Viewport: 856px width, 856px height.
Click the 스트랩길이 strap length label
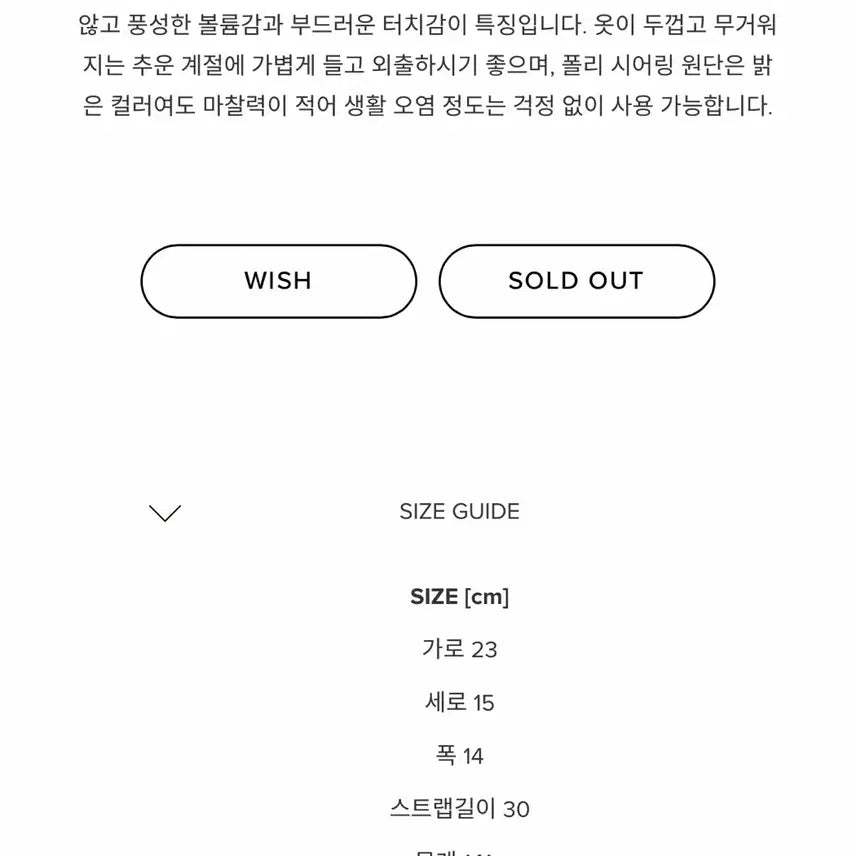click(x=443, y=808)
